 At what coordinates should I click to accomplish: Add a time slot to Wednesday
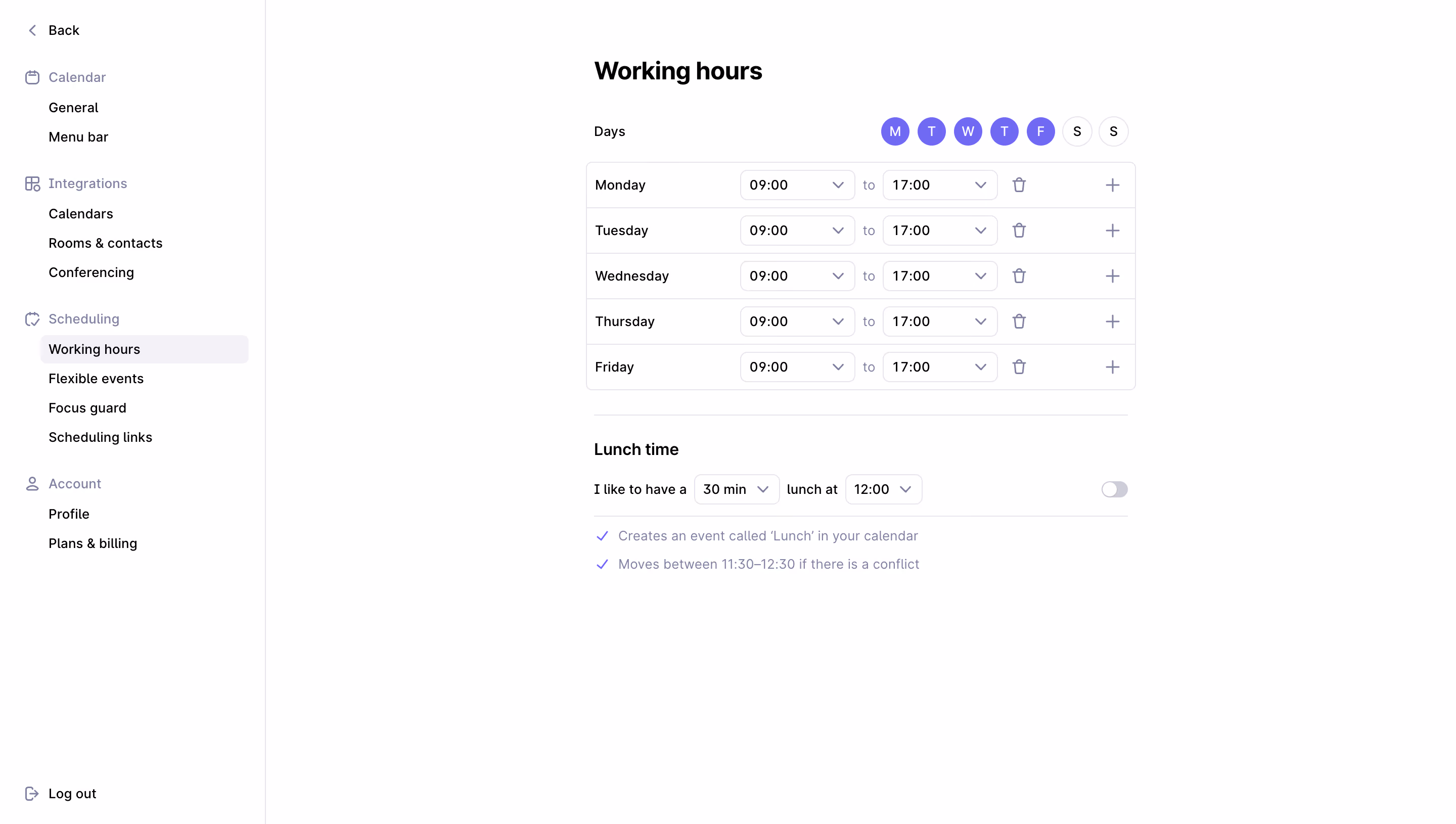pos(1112,276)
